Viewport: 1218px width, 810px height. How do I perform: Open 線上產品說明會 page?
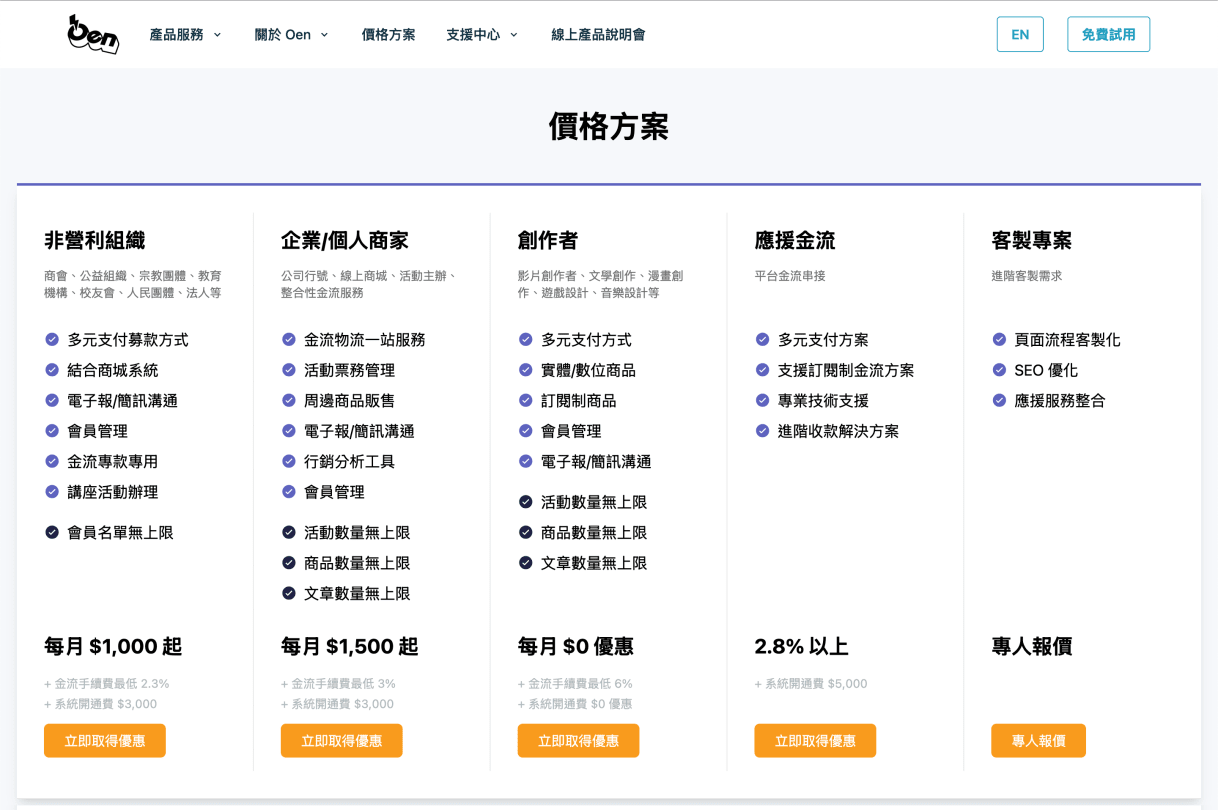(598, 34)
